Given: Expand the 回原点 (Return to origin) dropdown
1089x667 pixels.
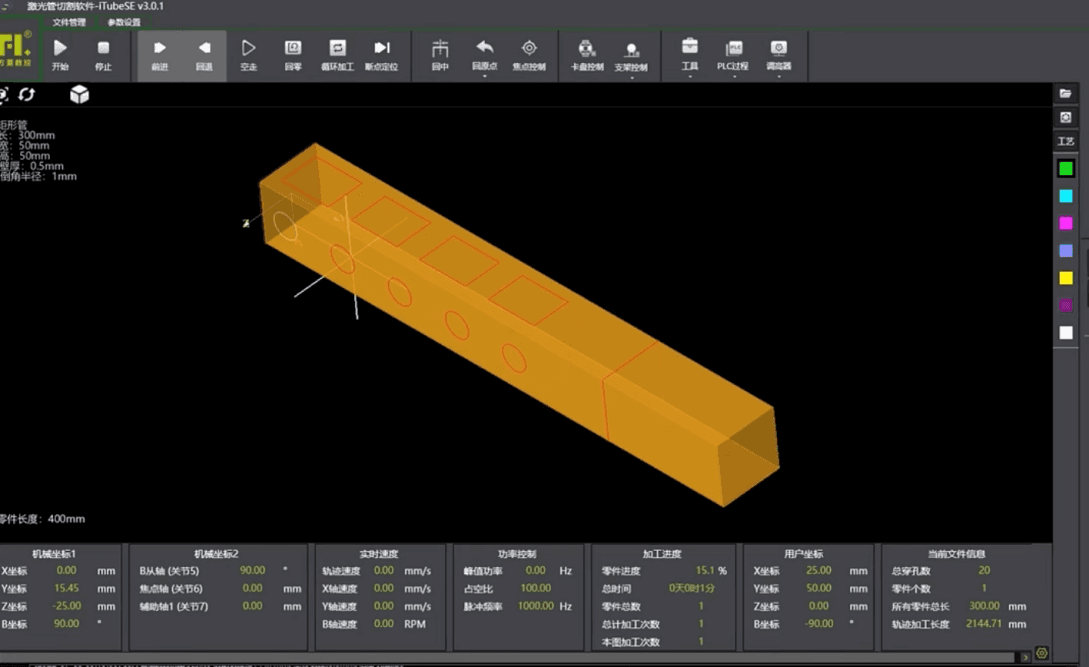Looking at the screenshot, I should 484,75.
